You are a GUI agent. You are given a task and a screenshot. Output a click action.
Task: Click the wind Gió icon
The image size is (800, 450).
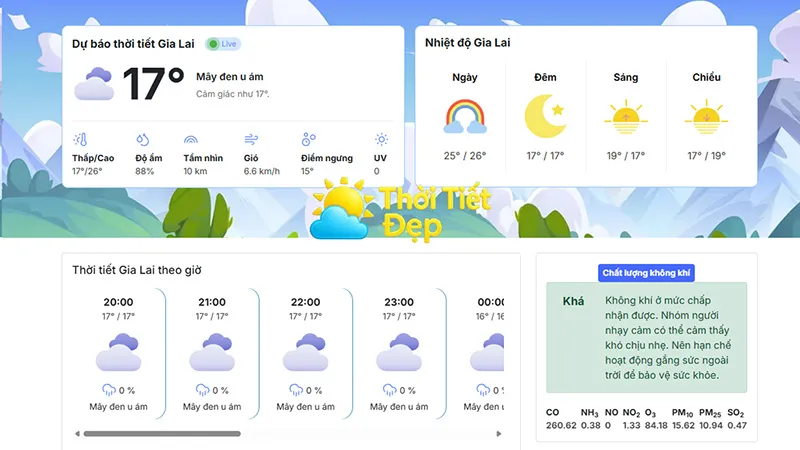pyautogui.click(x=252, y=140)
